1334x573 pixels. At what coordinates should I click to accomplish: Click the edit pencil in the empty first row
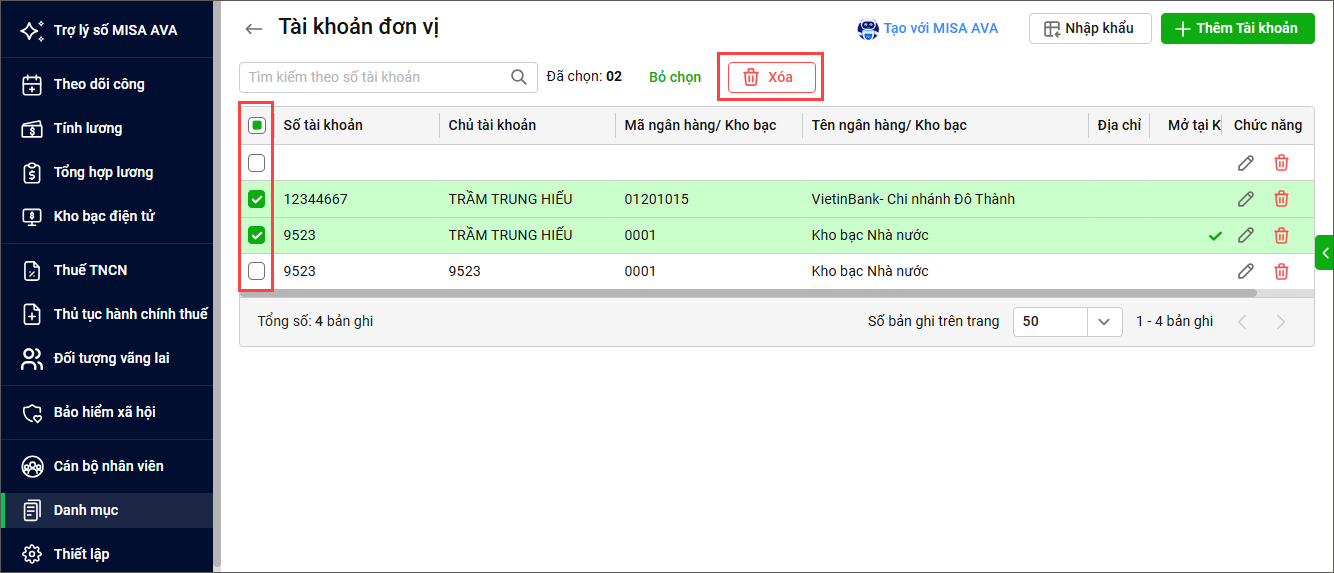(x=1245, y=163)
